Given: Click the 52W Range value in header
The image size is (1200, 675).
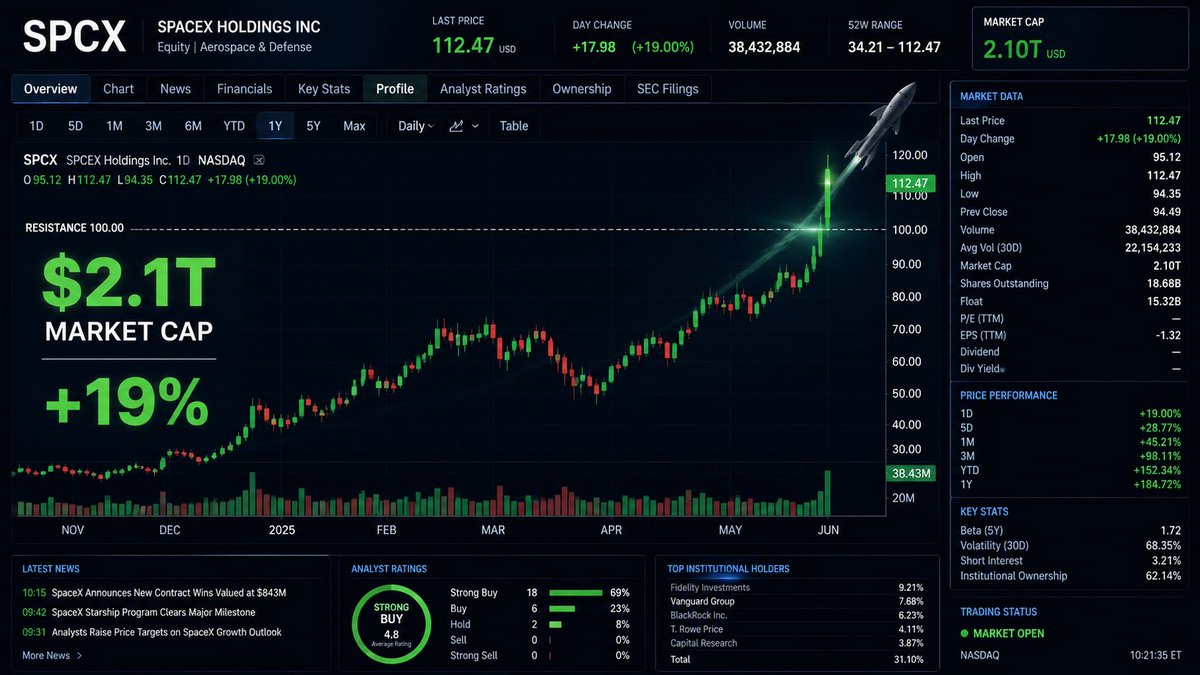Looking at the screenshot, I should pyautogui.click(x=894, y=46).
